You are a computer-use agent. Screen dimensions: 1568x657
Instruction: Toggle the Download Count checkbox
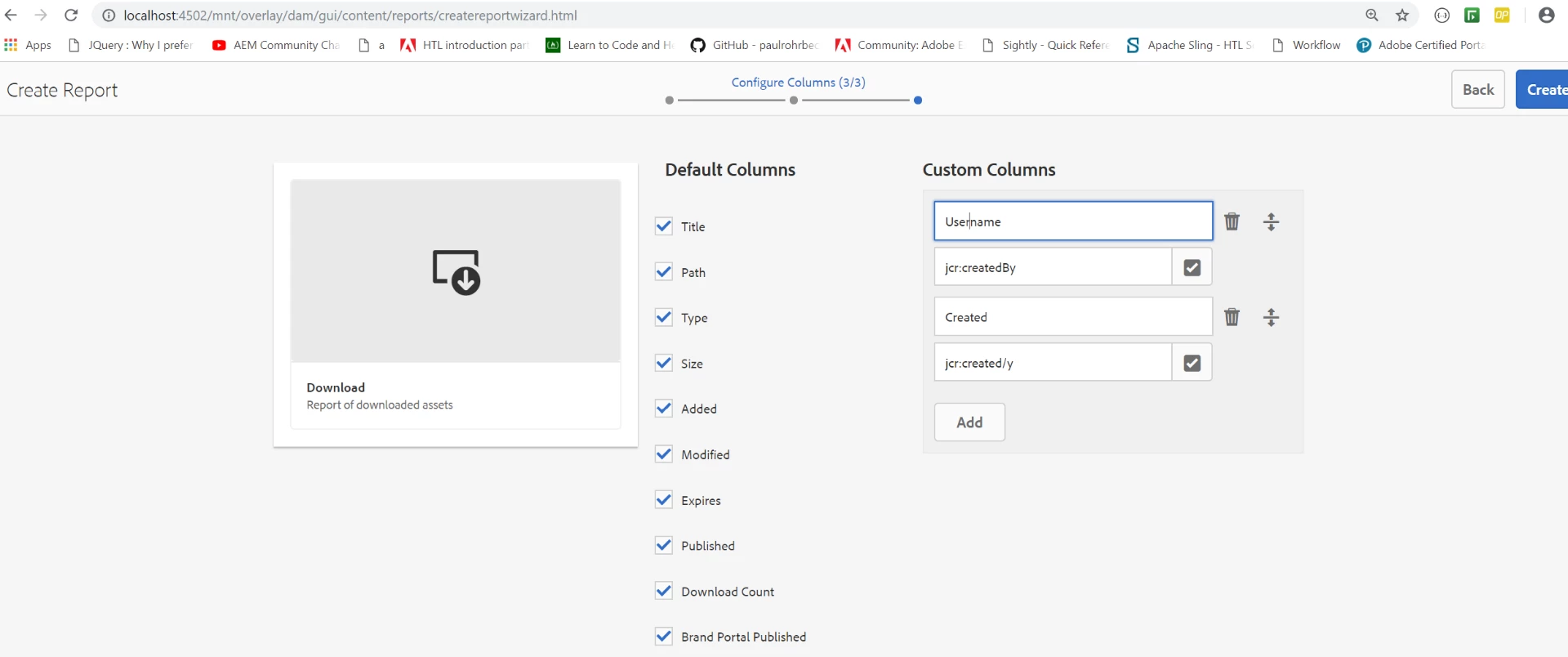(x=664, y=592)
